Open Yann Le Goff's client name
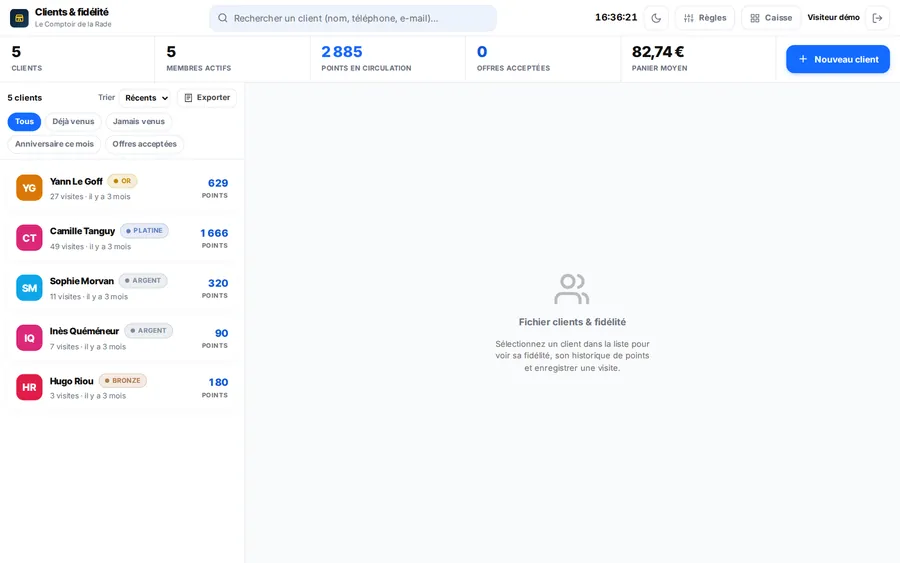 point(76,181)
